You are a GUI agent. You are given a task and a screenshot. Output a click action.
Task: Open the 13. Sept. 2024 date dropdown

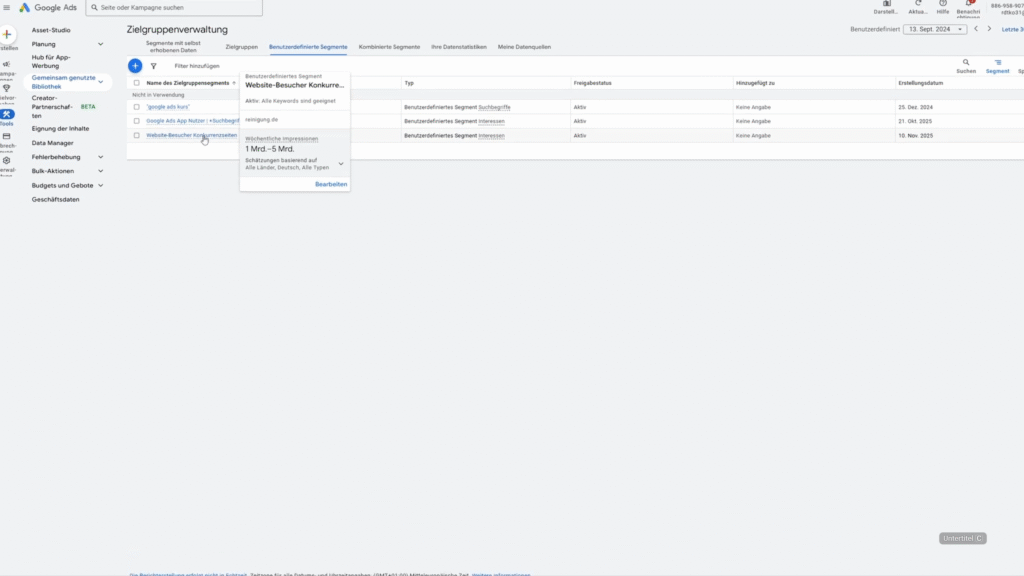point(935,29)
